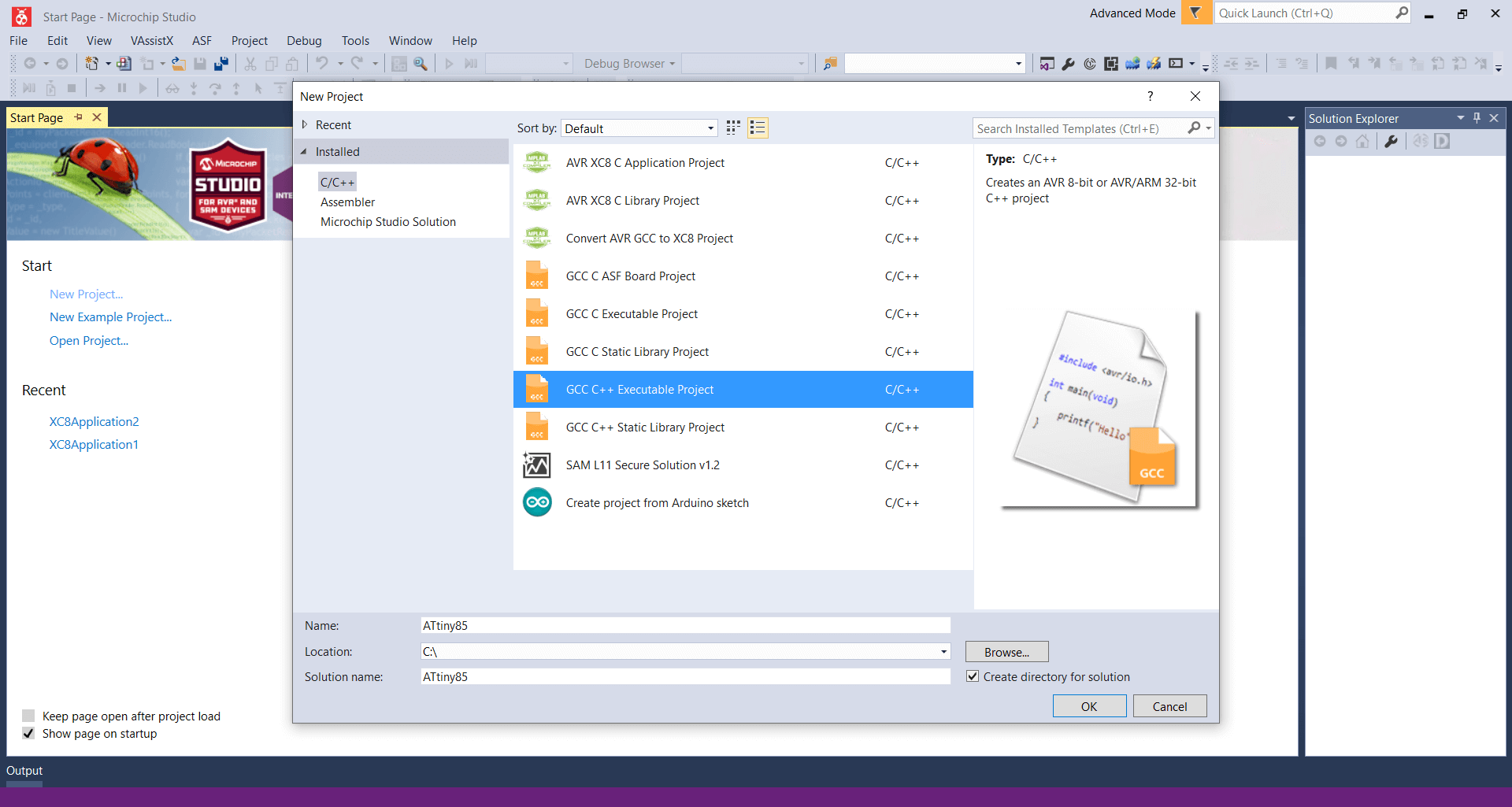Image resolution: width=1512 pixels, height=807 pixels.
Task: Toggle Keep page open after project load
Action: tap(28, 716)
